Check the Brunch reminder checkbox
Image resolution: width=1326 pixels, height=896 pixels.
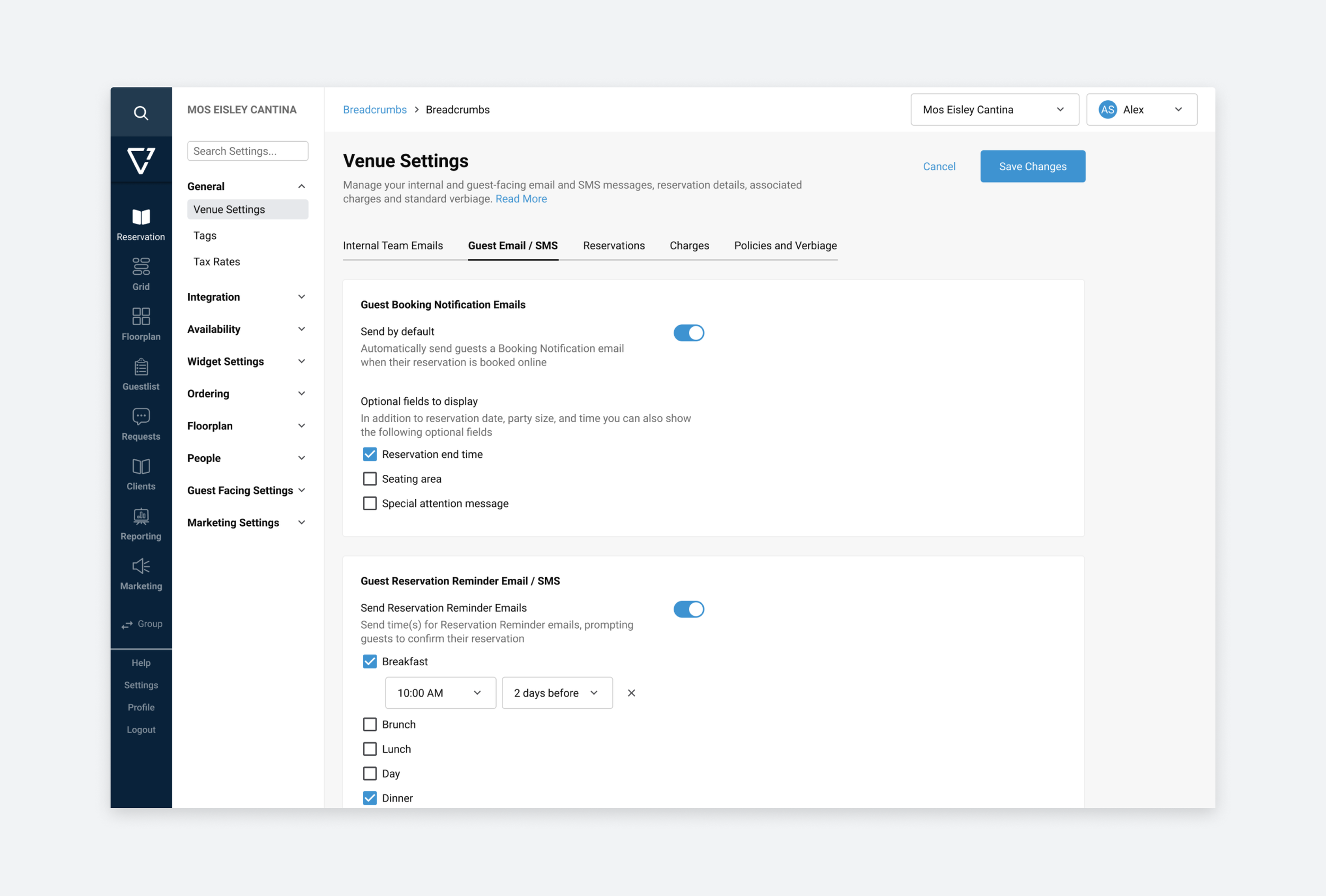pos(370,724)
